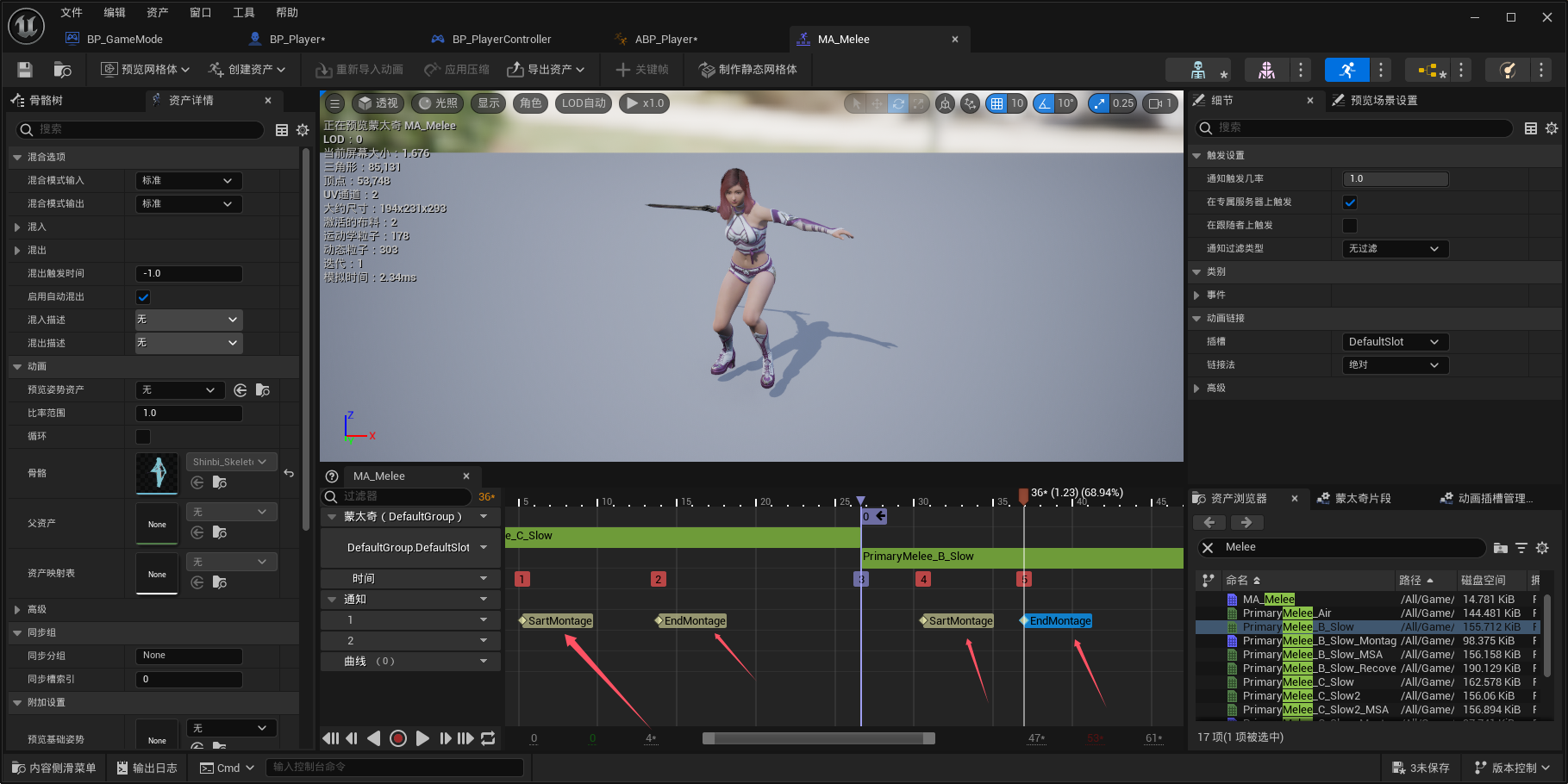Go back in asset browser history

pyautogui.click(x=1209, y=522)
